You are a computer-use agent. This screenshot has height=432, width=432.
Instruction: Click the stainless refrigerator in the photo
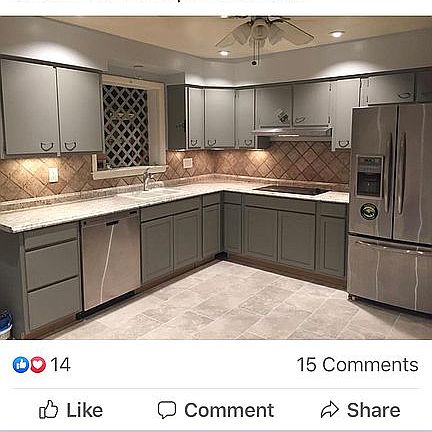[x=390, y=207]
